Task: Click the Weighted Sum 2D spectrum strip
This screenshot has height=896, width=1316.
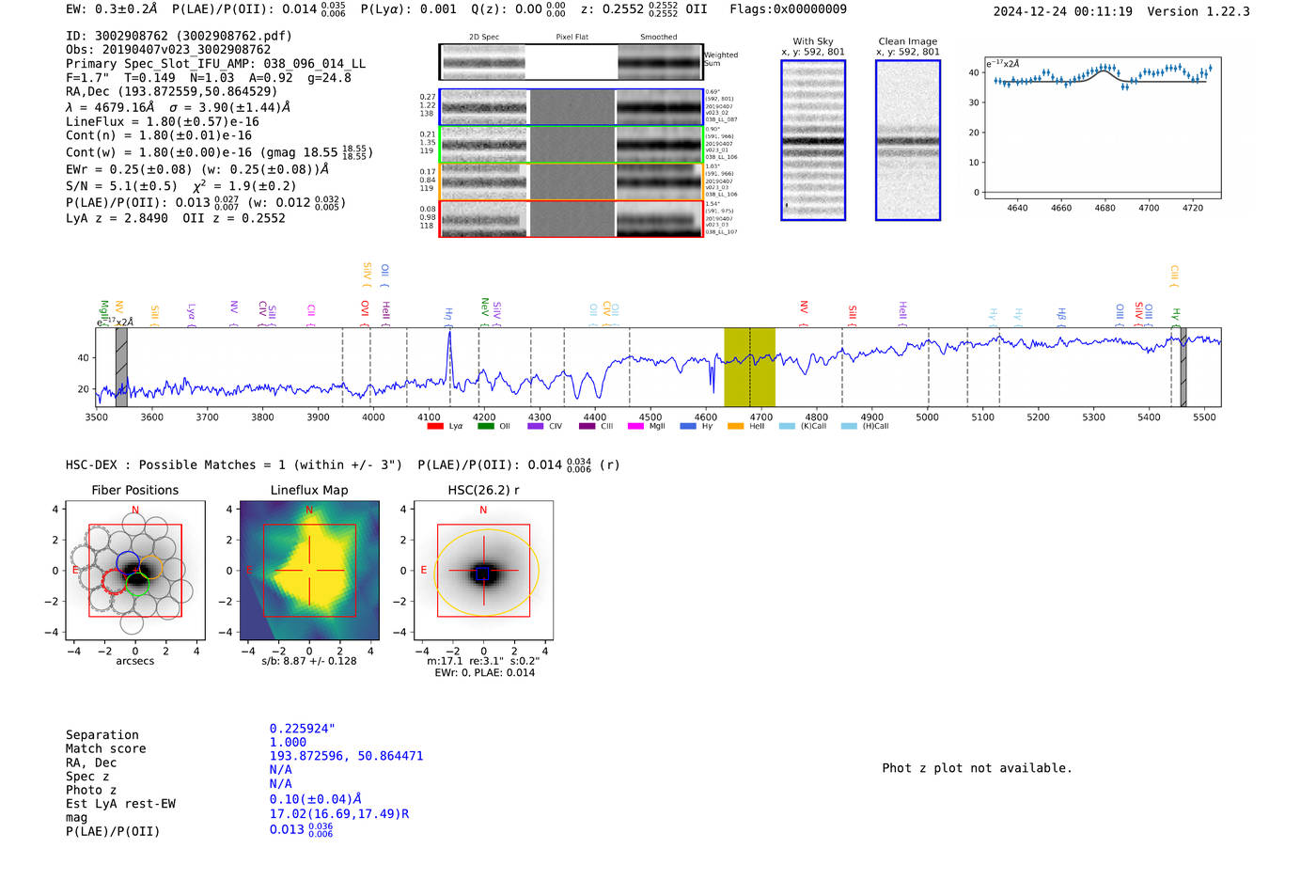Action: [572, 62]
